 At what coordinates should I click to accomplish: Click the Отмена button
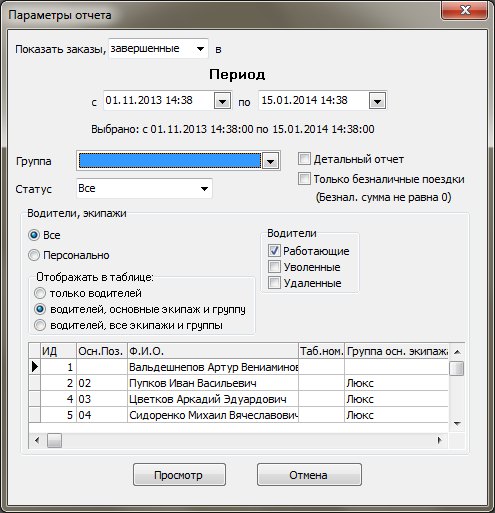coord(309,475)
